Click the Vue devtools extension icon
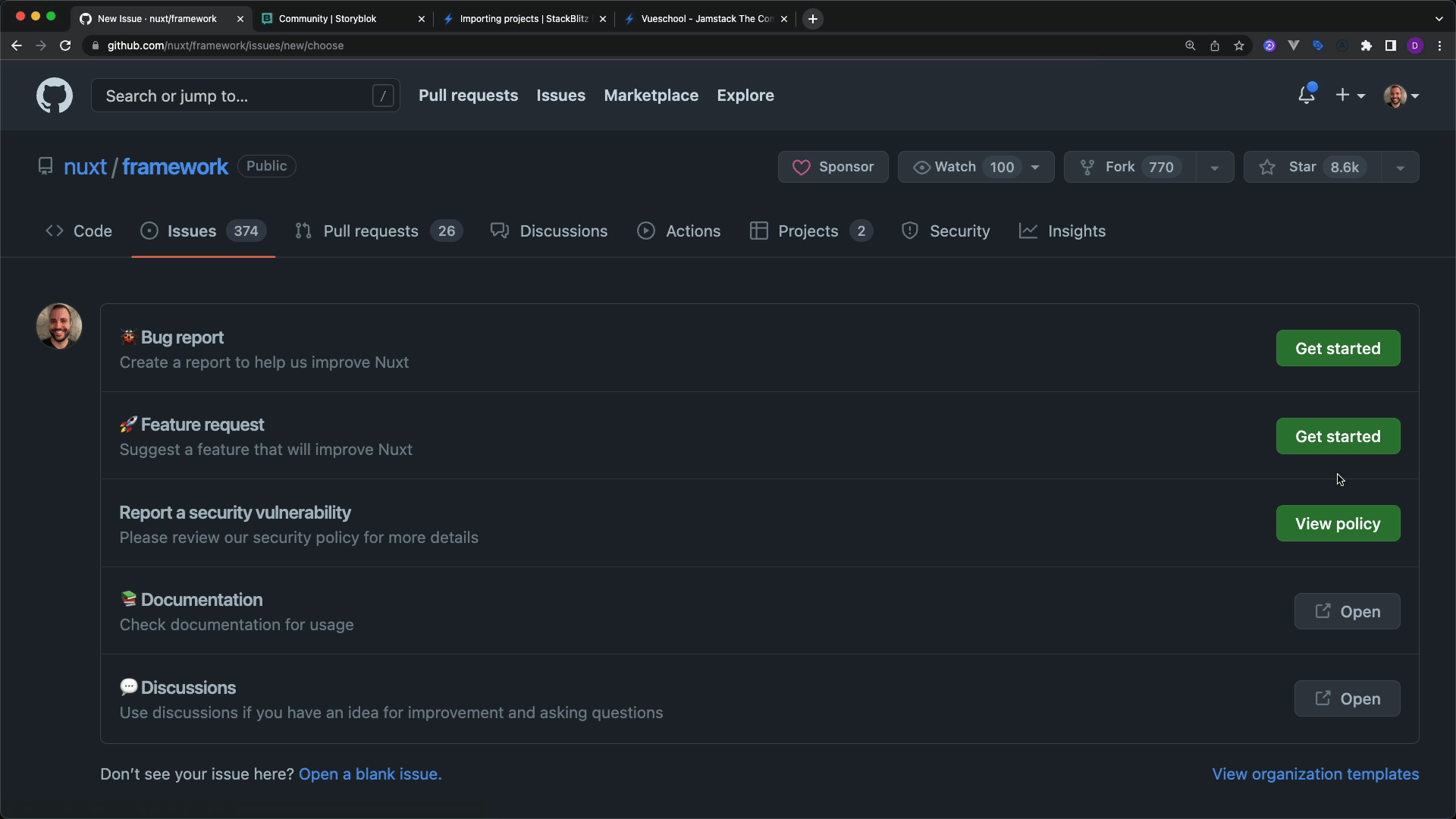This screenshot has height=819, width=1456. (x=1294, y=45)
